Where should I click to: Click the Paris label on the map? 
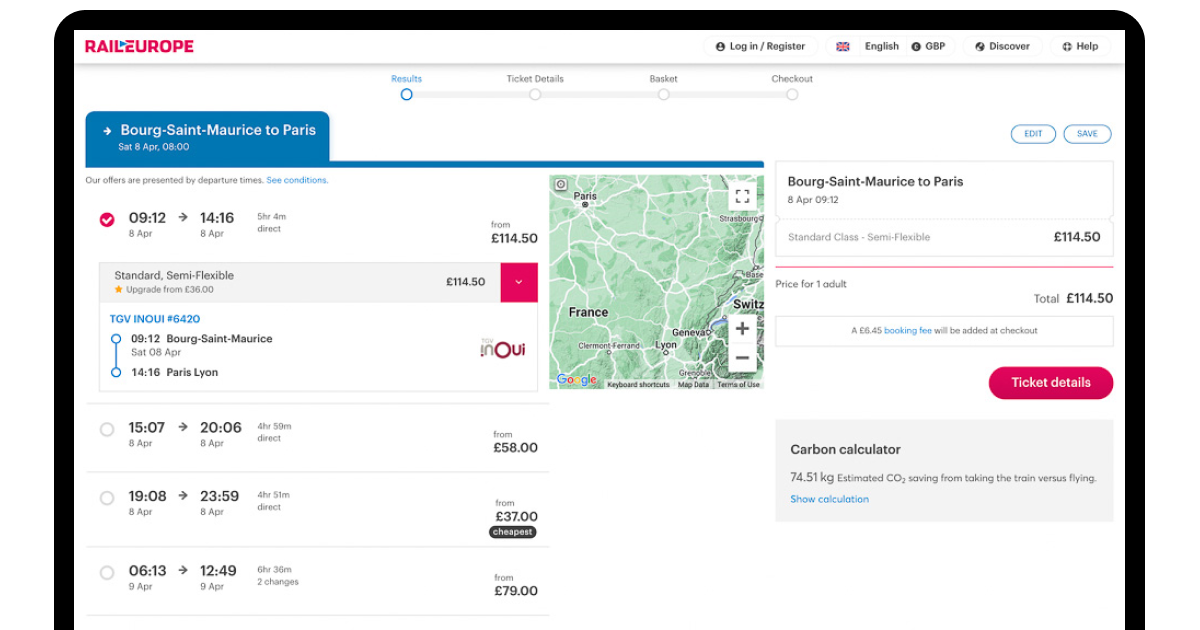tap(586, 196)
